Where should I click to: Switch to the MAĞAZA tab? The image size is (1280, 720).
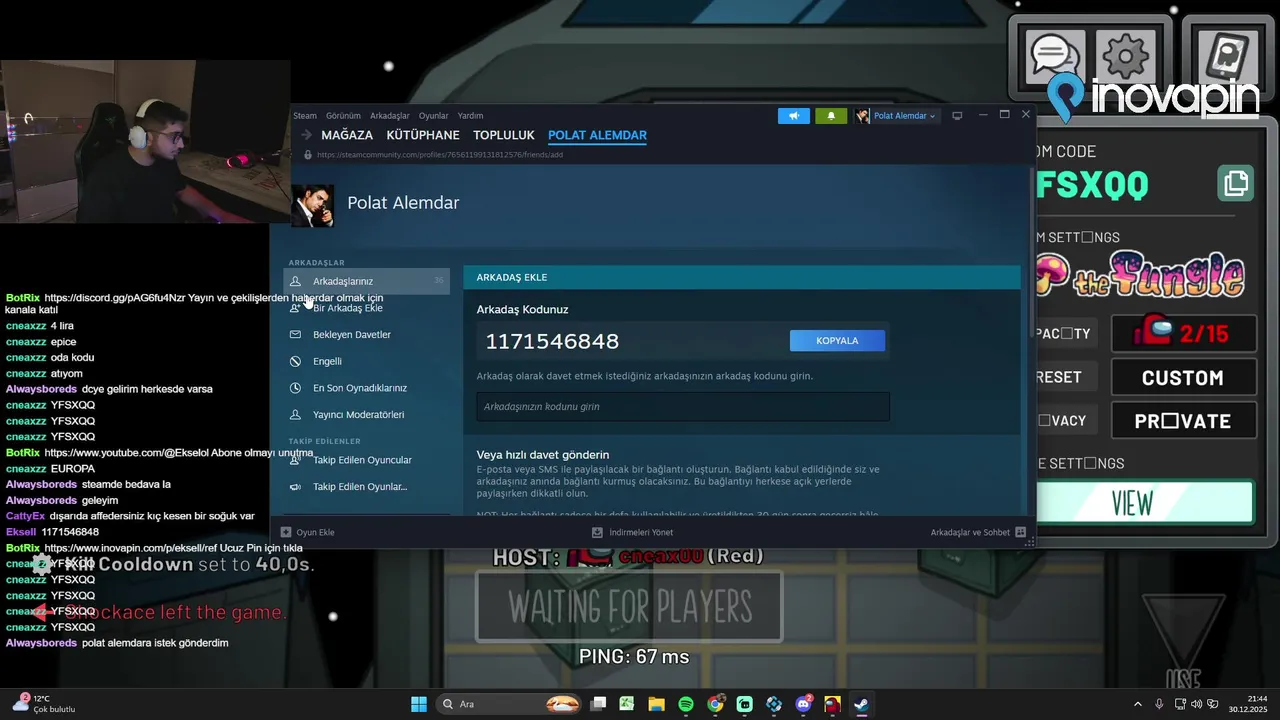click(x=347, y=135)
